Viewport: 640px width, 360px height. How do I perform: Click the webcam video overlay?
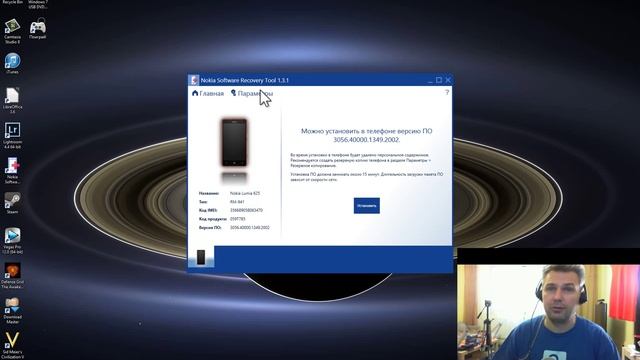(548, 312)
